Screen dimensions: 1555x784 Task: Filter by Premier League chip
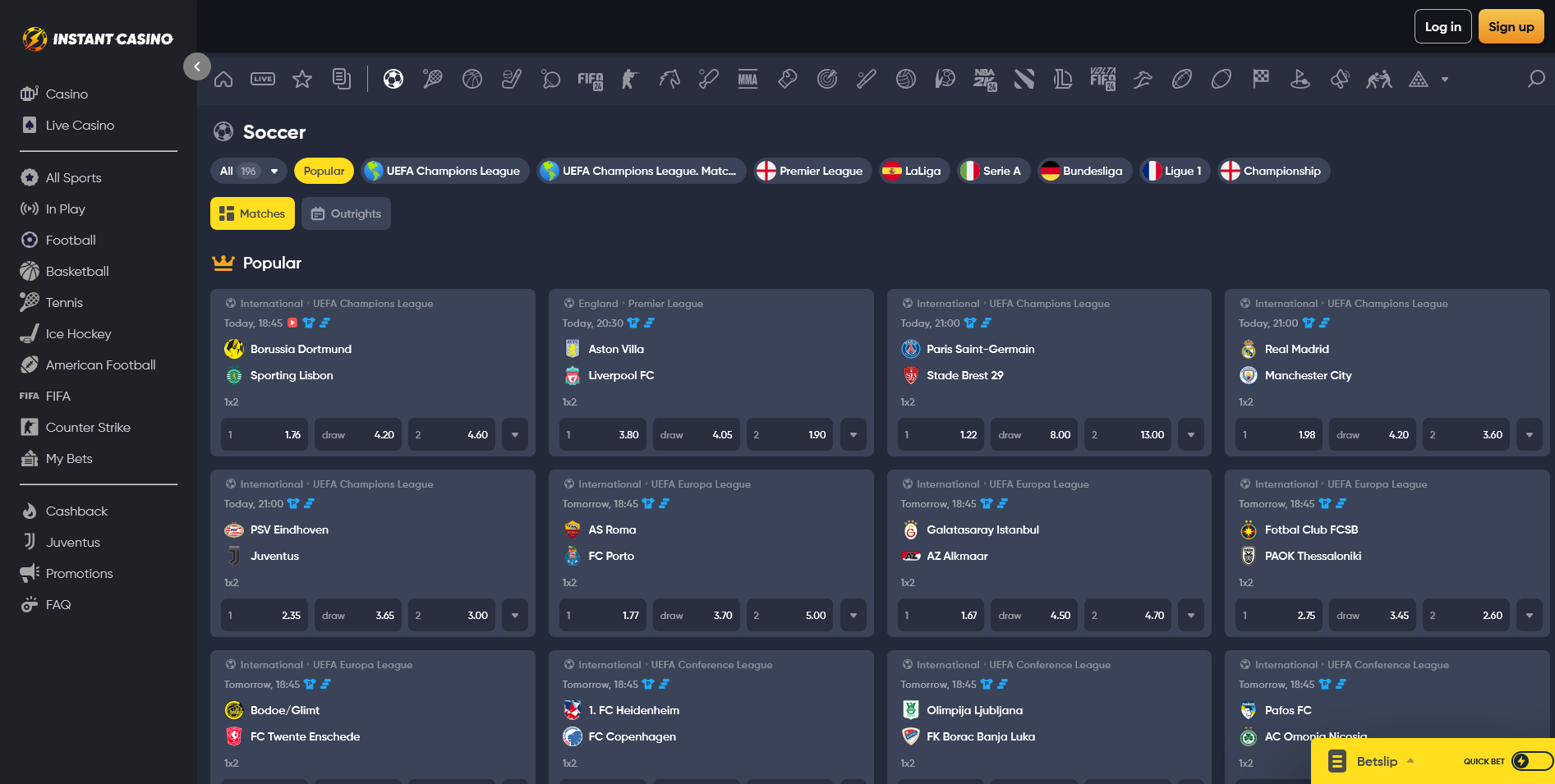[812, 171]
